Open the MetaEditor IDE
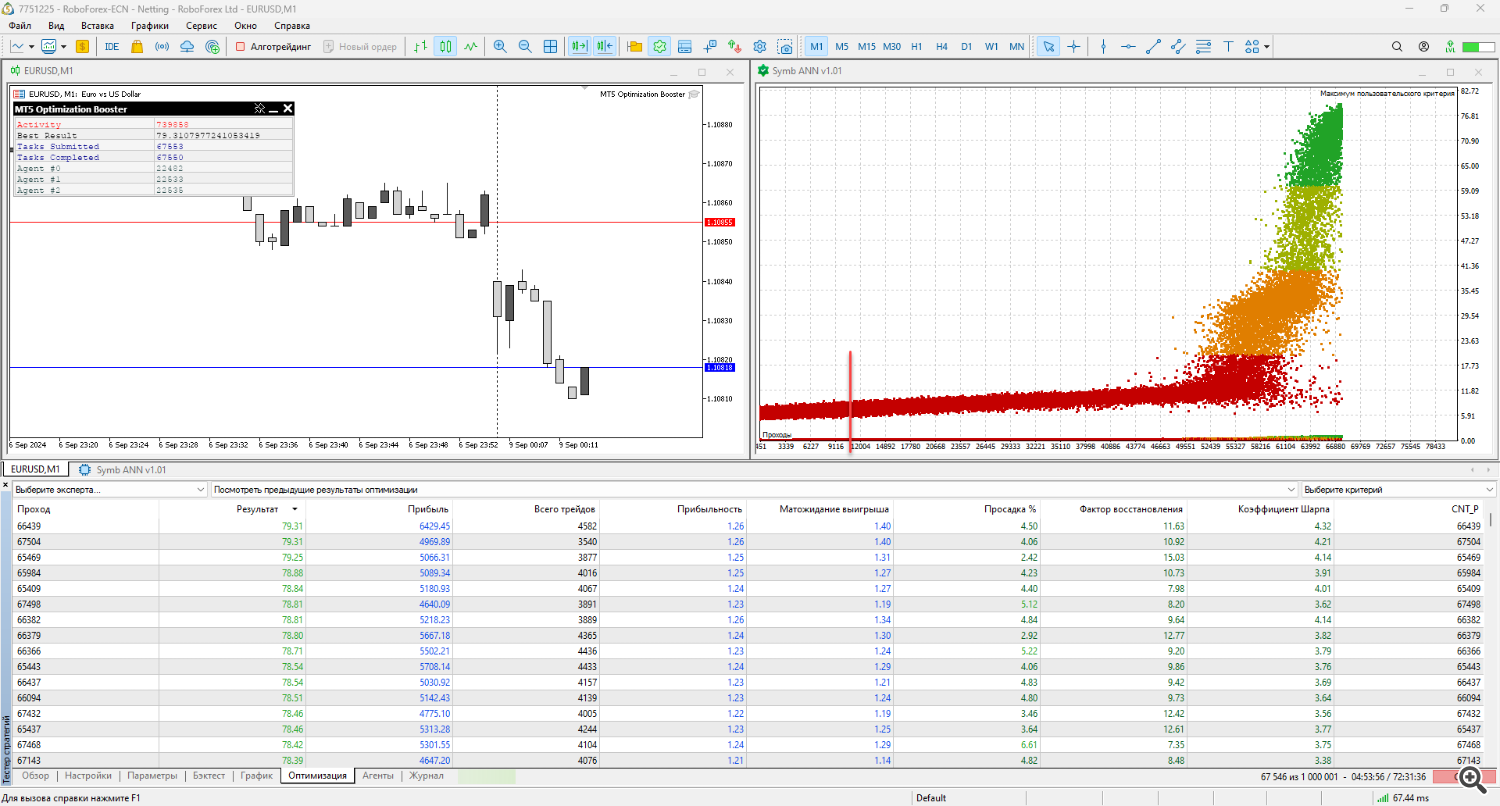The width and height of the screenshot is (1500, 806). pos(112,46)
